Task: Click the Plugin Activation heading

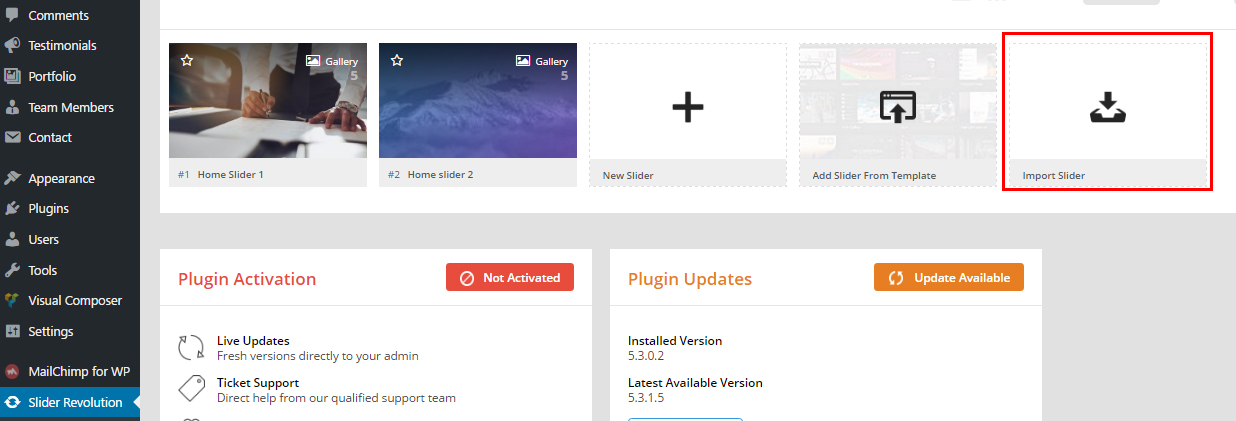Action: click(x=247, y=279)
